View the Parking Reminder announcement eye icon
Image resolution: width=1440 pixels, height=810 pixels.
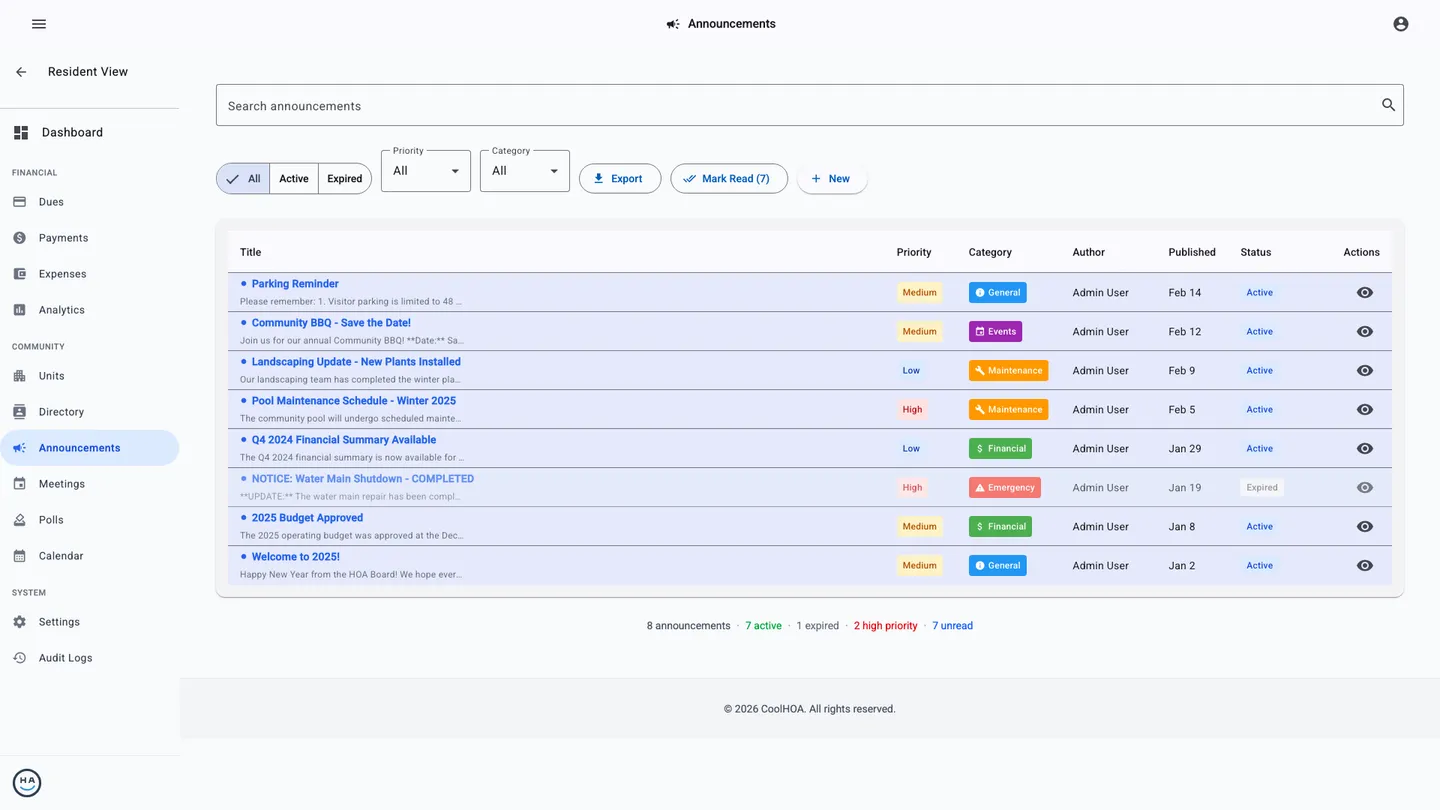coord(1364,293)
